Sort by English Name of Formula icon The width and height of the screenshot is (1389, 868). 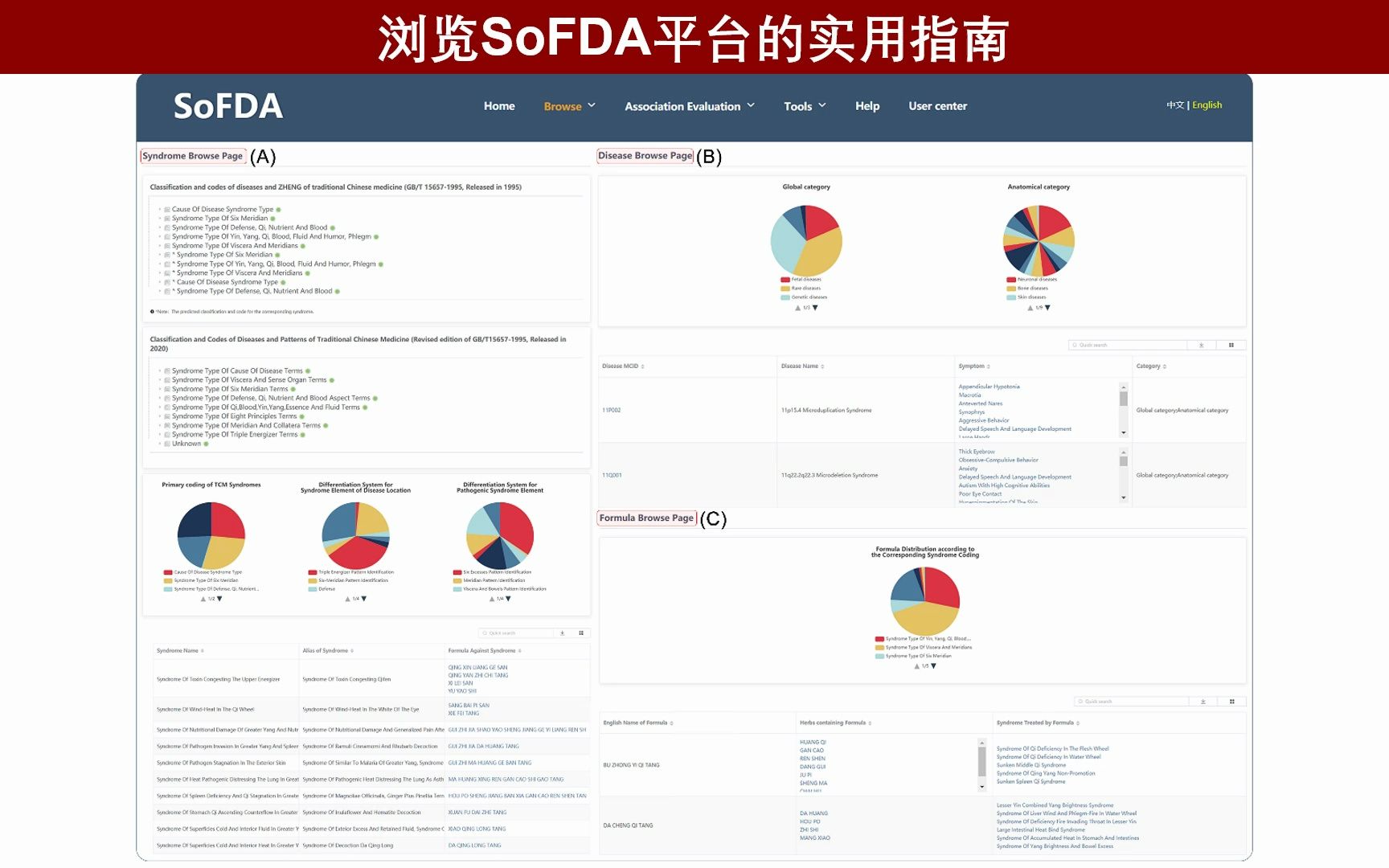[x=672, y=723]
